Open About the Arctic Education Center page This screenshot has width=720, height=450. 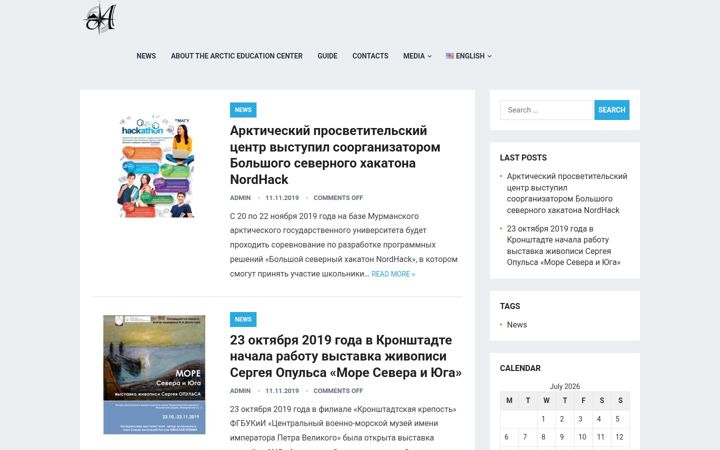pyautogui.click(x=236, y=56)
